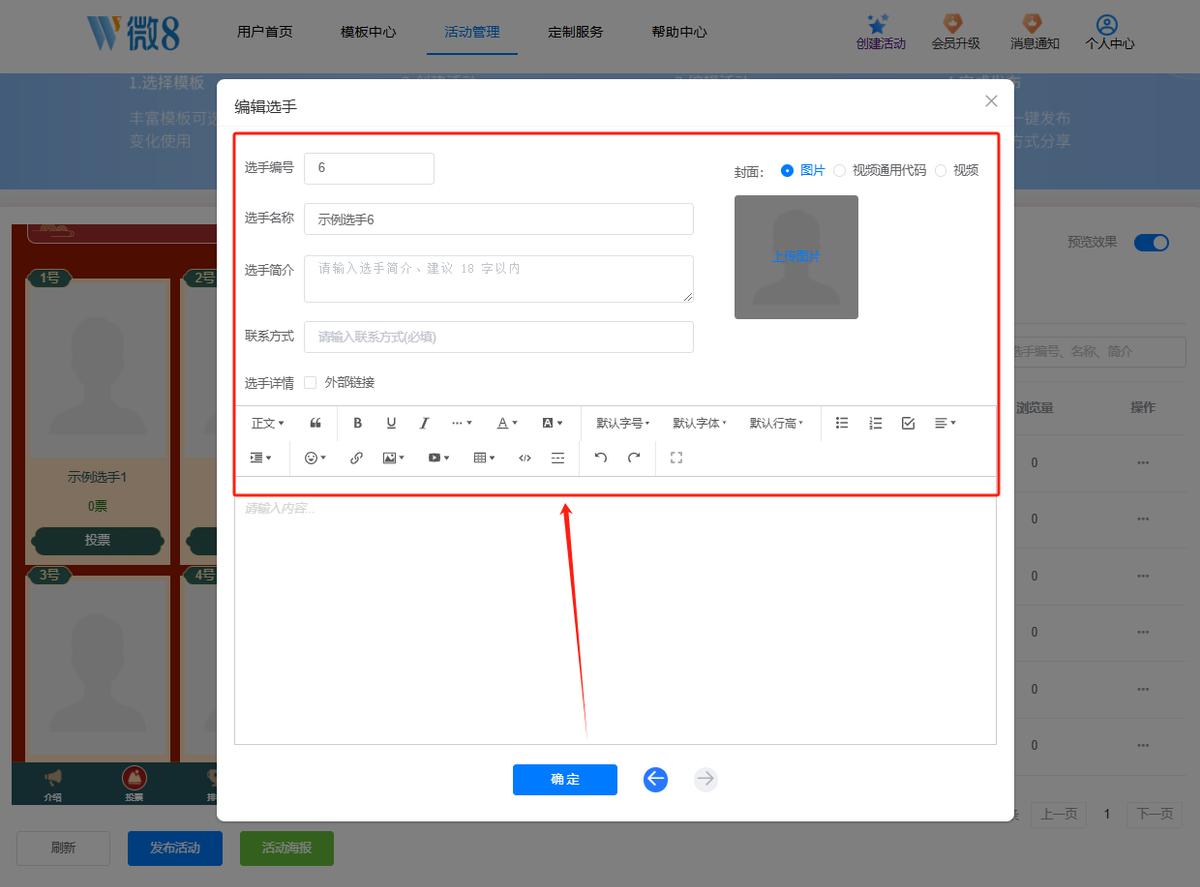1200x887 pixels.
Task: Redo the last edit
Action: [633, 458]
